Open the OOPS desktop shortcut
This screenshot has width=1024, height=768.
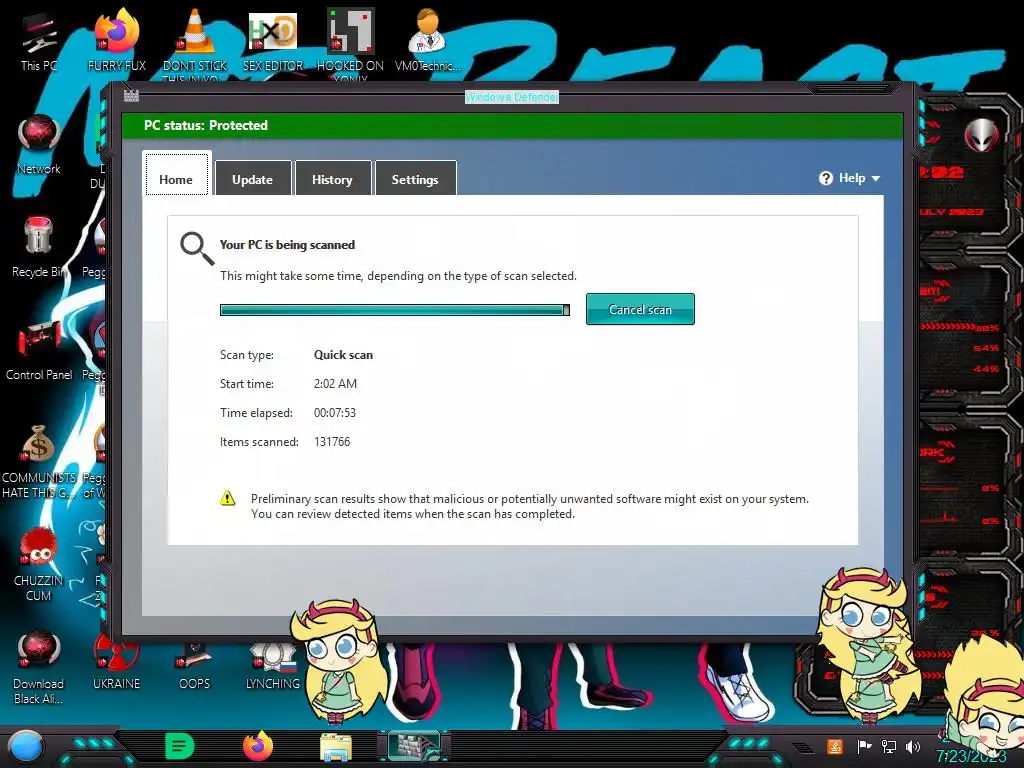click(x=195, y=666)
